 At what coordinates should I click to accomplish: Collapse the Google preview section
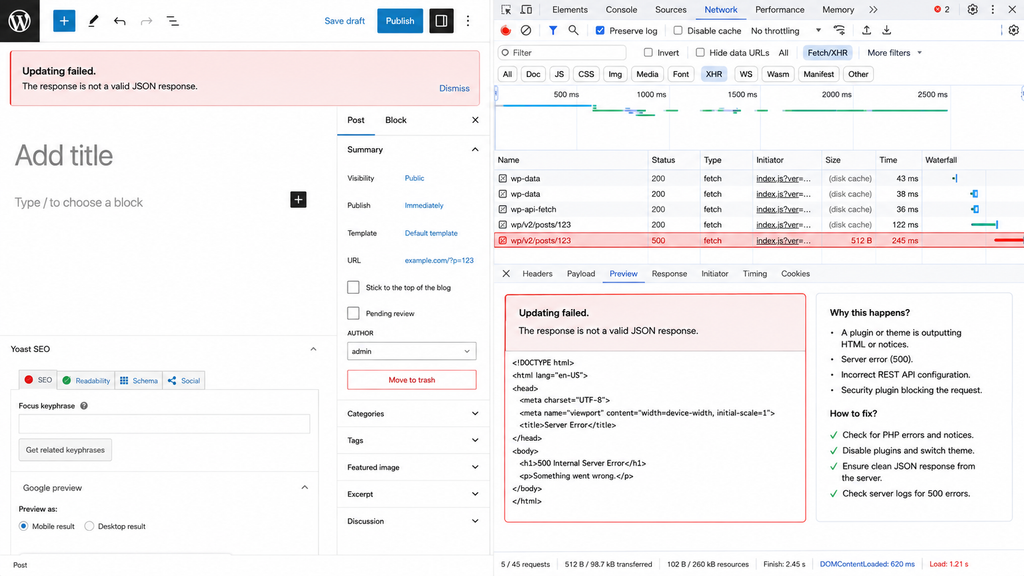[304, 487]
